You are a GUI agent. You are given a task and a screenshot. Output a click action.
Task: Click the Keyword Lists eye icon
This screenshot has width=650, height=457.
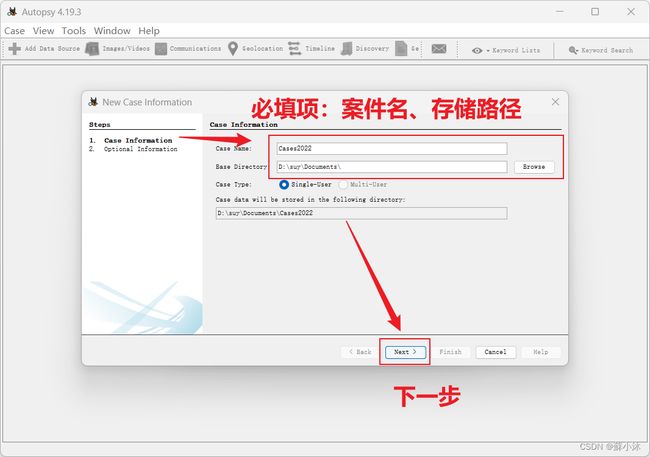[477, 51]
